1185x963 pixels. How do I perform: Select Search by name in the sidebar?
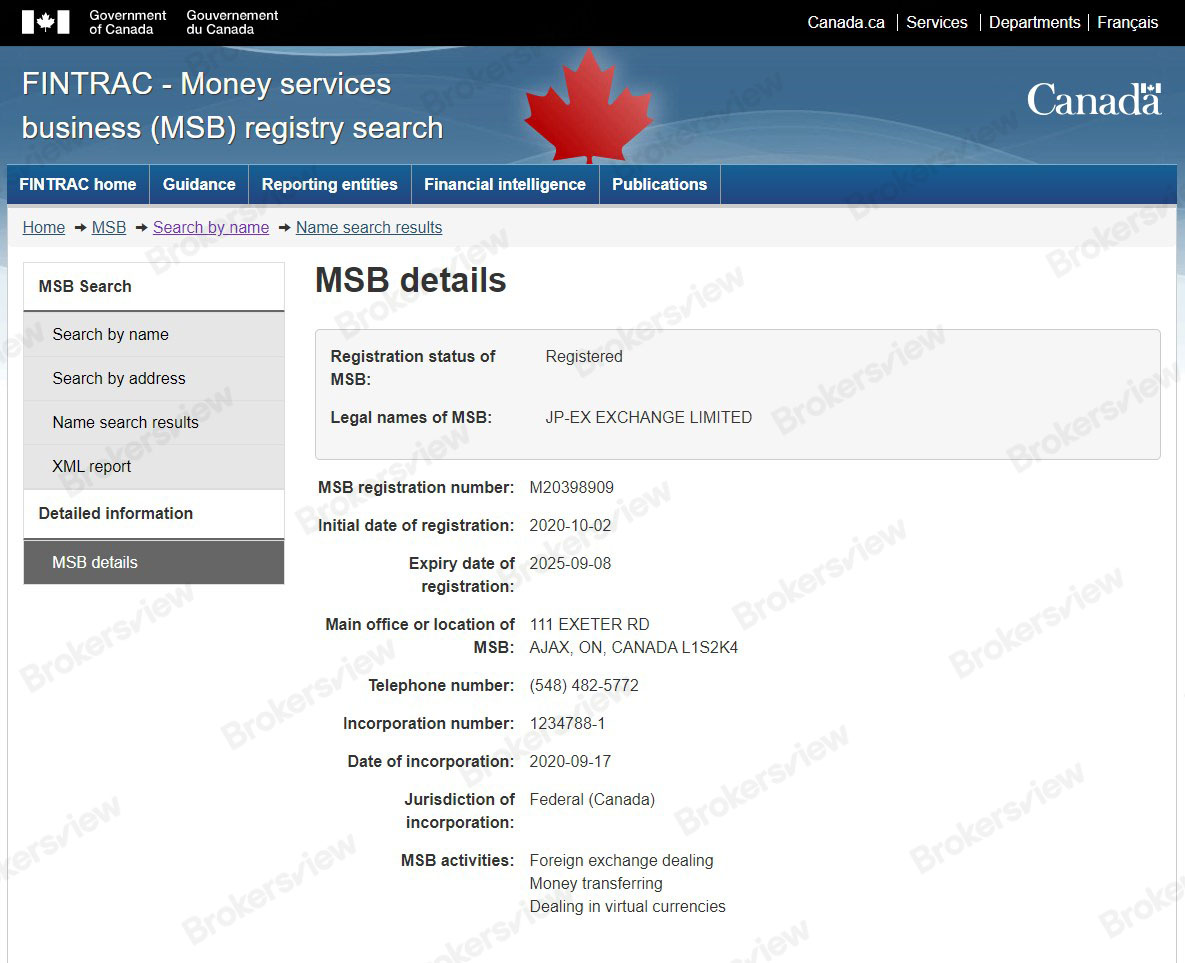[110, 334]
